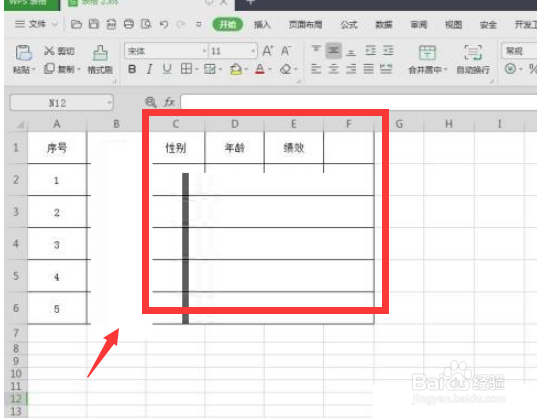The height and width of the screenshot is (418, 537).
Task: Redo the last action
Action: [x=180, y=24]
